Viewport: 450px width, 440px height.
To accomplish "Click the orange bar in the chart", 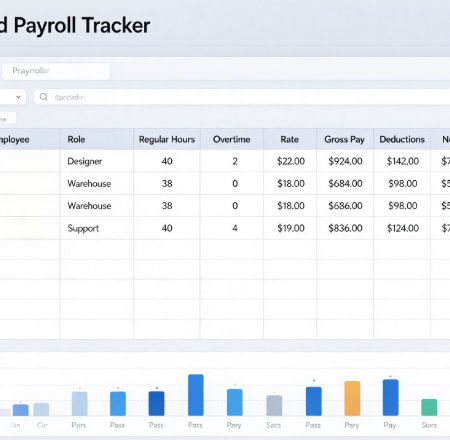I will [352, 398].
